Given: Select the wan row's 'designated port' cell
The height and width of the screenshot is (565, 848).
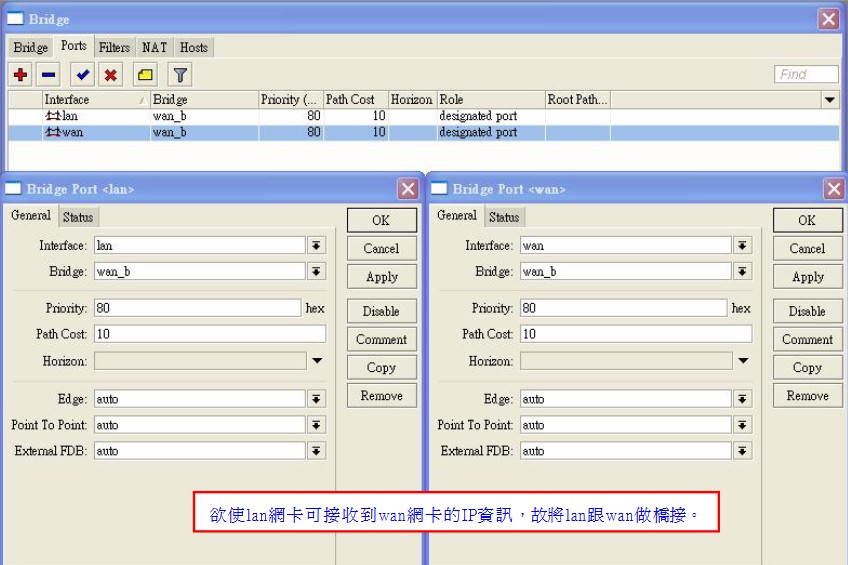Looking at the screenshot, I should click(491, 132).
